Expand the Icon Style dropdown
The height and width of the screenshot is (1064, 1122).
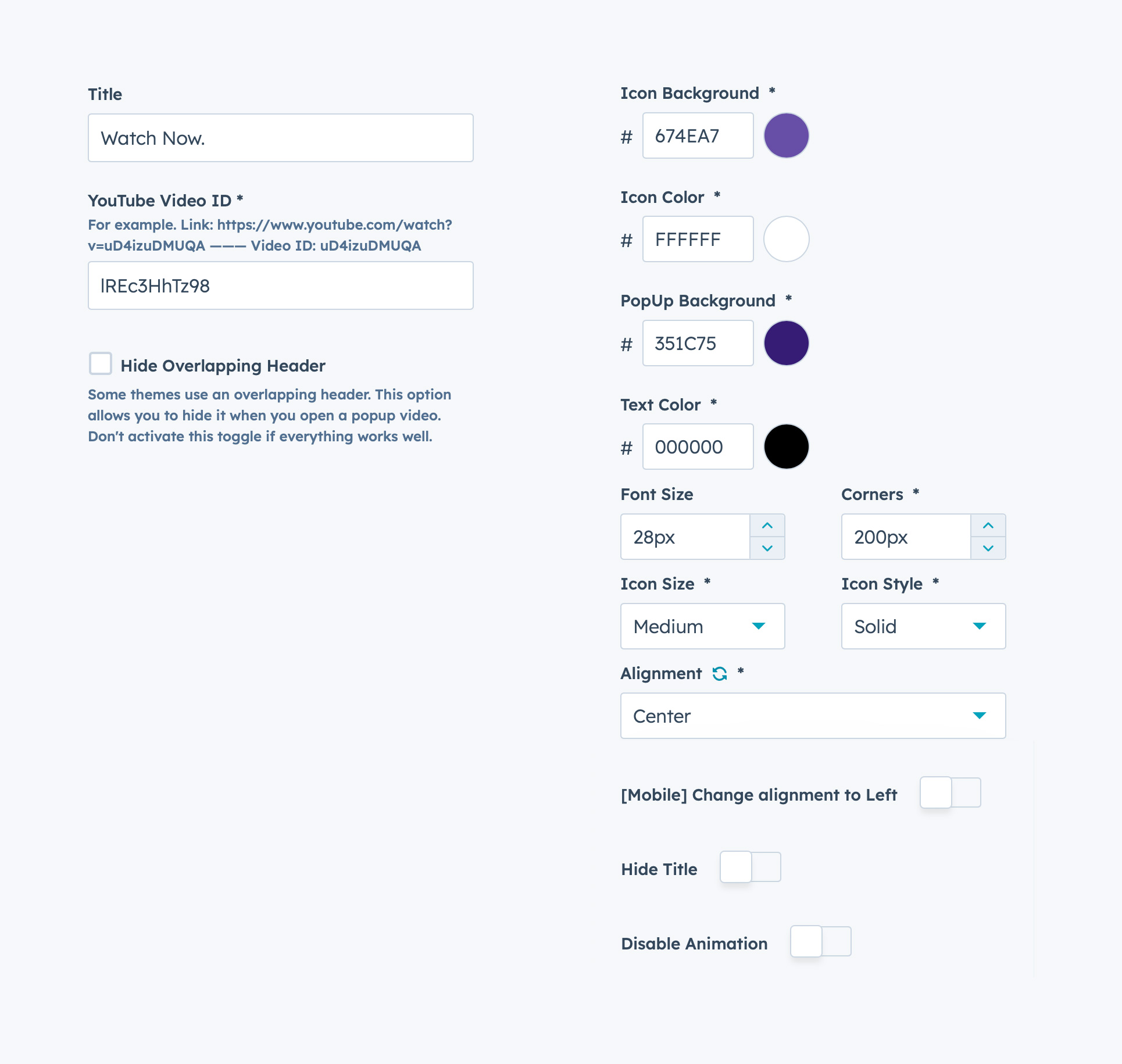(x=923, y=626)
